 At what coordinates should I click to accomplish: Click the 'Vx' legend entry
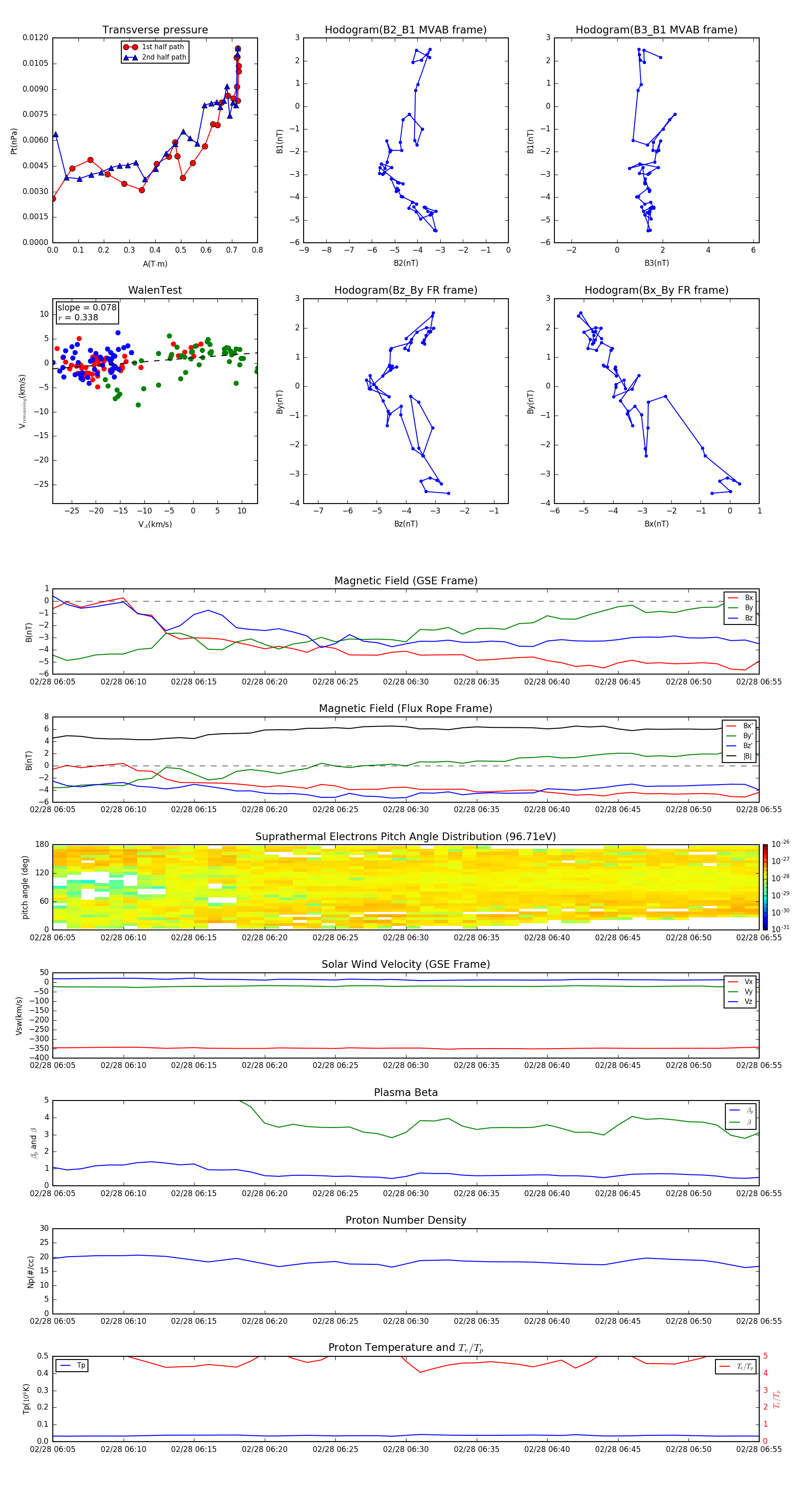click(740, 982)
